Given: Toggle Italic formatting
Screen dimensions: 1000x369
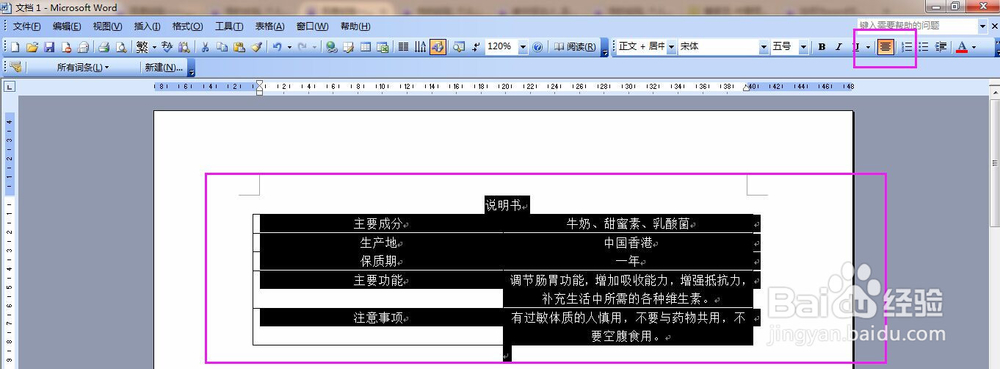Looking at the screenshot, I should [839, 47].
